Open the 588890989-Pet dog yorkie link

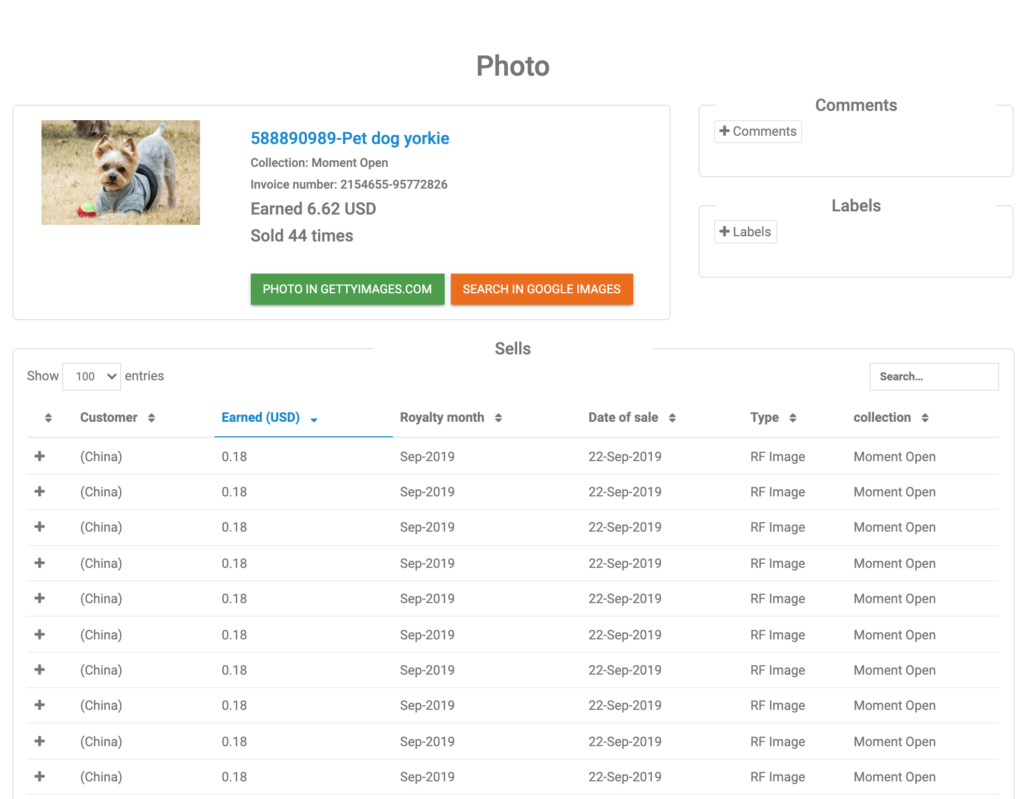point(349,138)
